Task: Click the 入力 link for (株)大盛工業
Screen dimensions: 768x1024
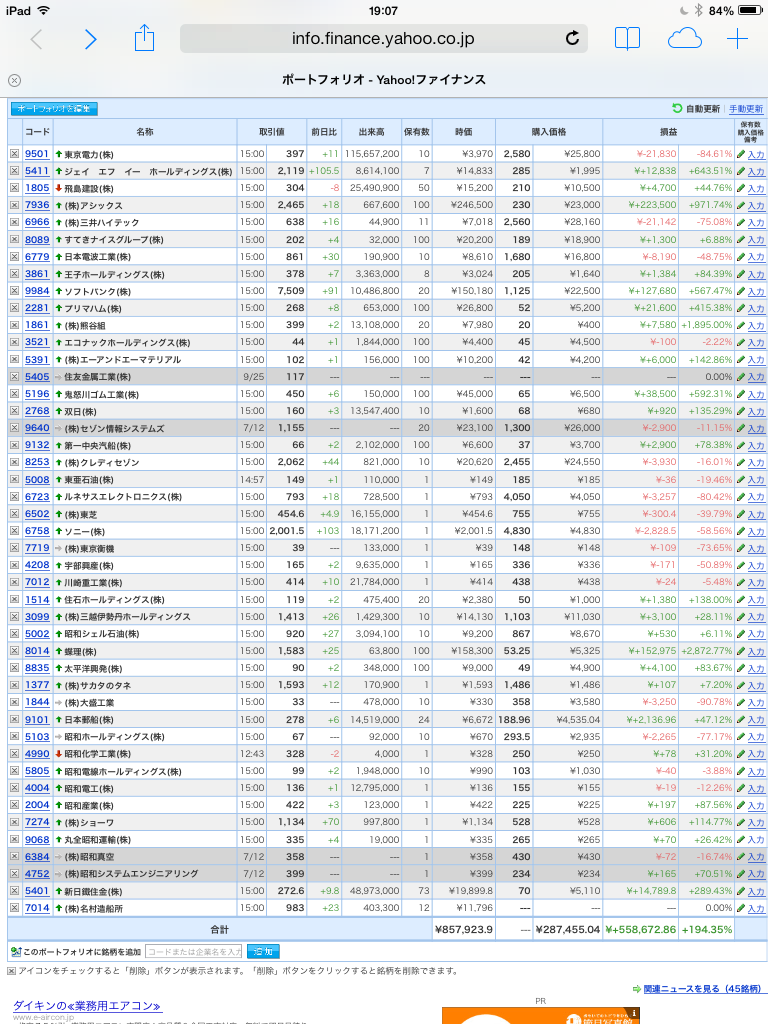Action: coord(756,703)
